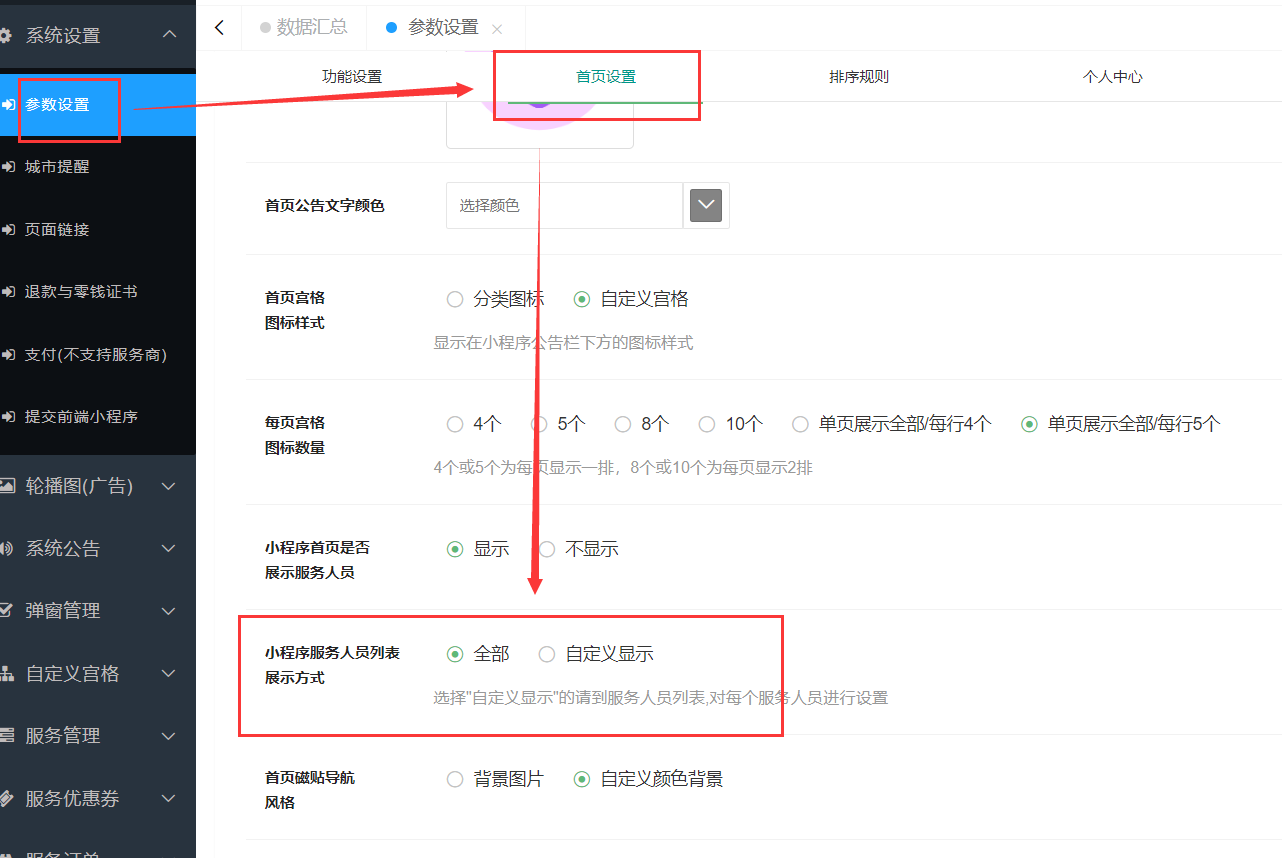Viewport: 1282px width, 858px height.
Task: Select 自定义显示 for staff list display
Action: coord(547,654)
